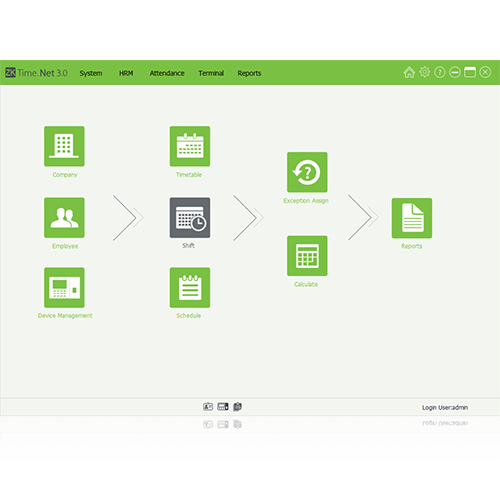This screenshot has height=500, width=500.
Task: Click the ID card status bar icon
Action: [208, 406]
